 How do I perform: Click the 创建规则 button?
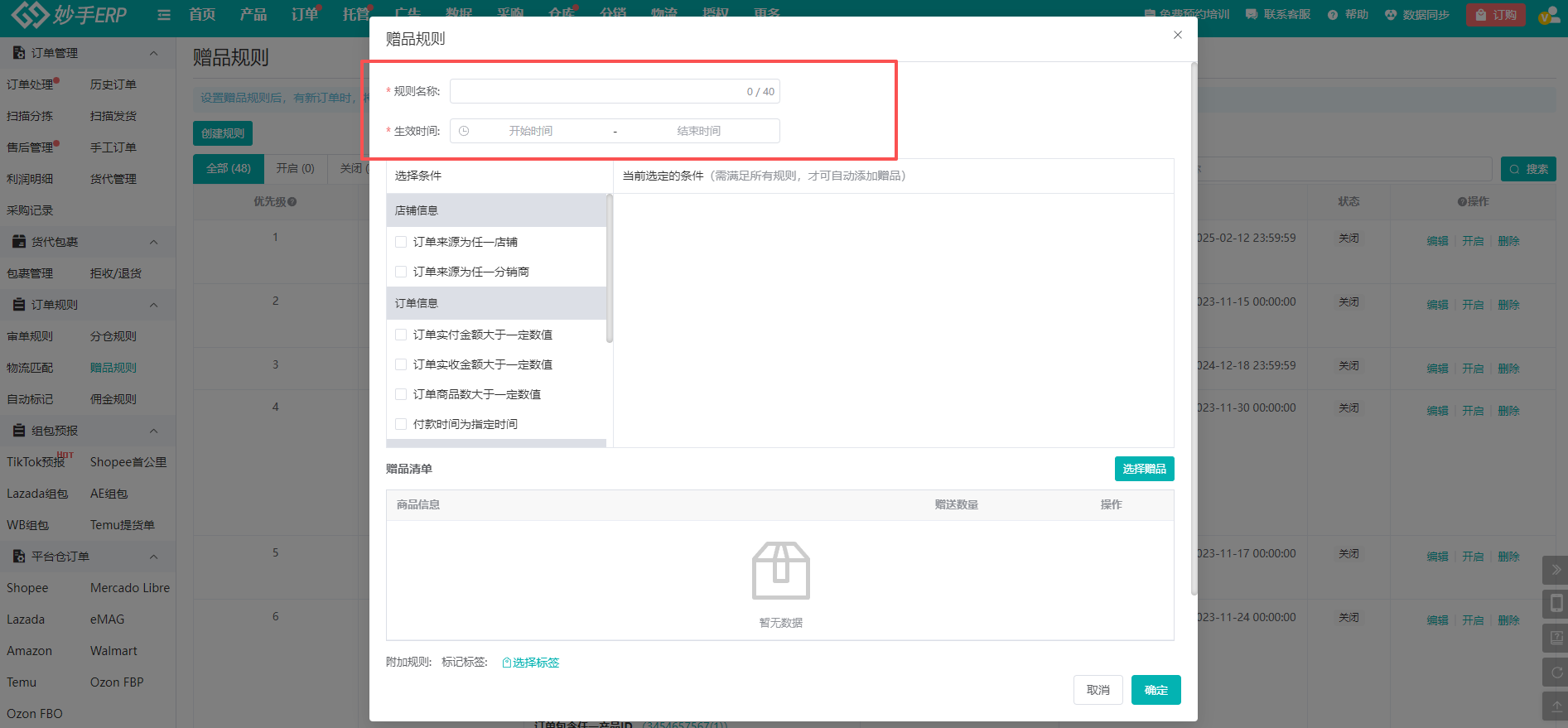click(x=223, y=133)
